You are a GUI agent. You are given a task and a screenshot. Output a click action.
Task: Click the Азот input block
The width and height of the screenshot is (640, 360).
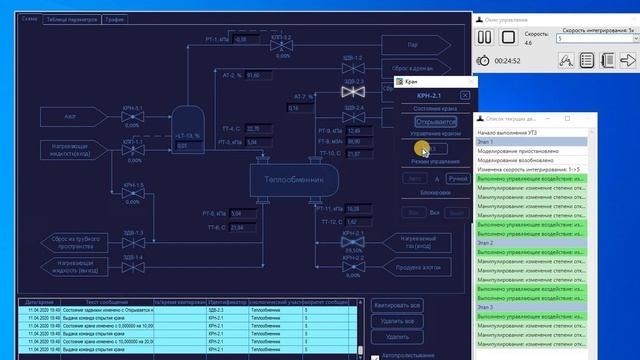[74, 117]
